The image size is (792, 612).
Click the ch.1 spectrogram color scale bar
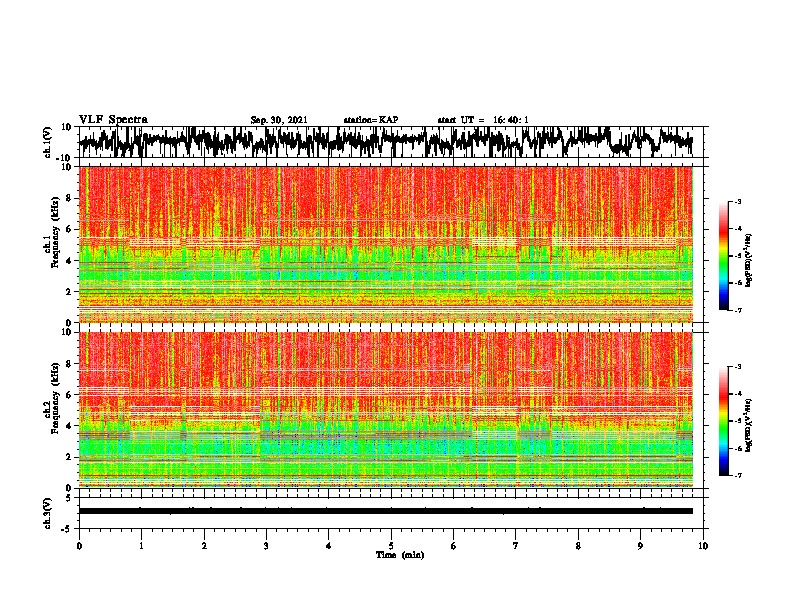pos(724,256)
